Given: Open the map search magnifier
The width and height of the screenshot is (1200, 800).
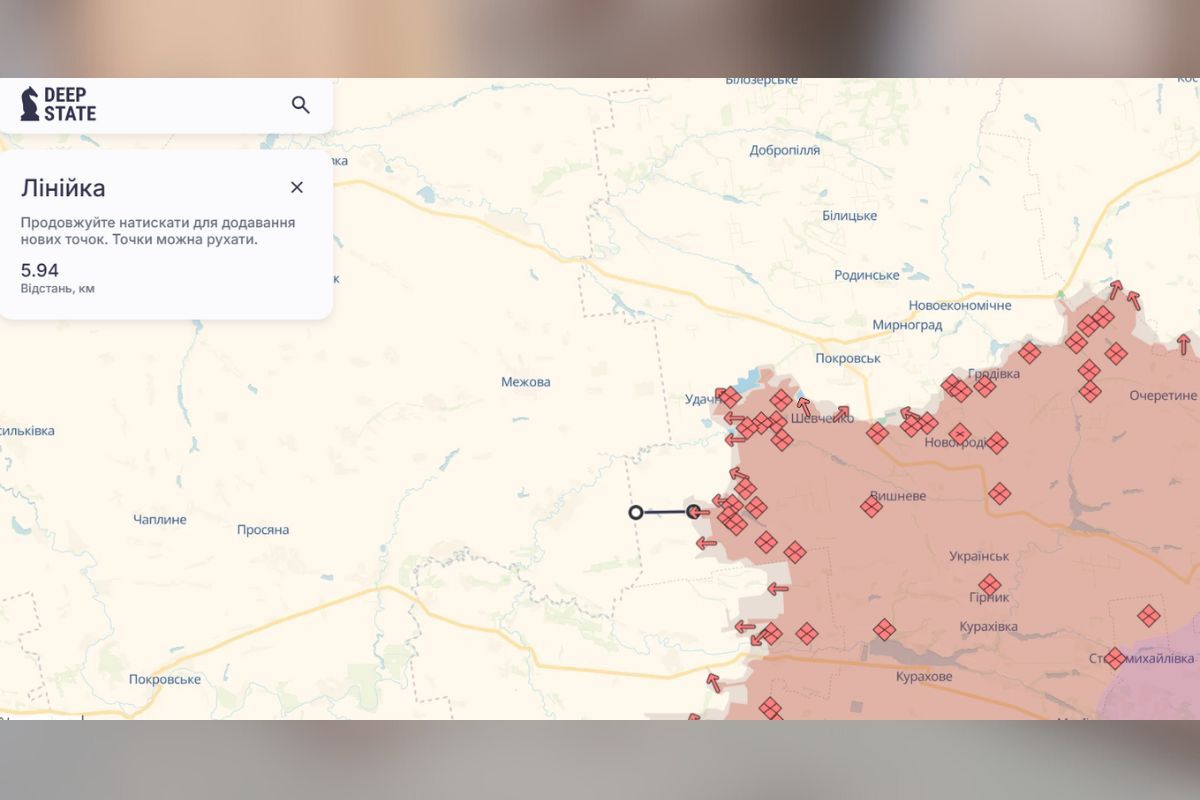Looking at the screenshot, I should click(x=300, y=105).
